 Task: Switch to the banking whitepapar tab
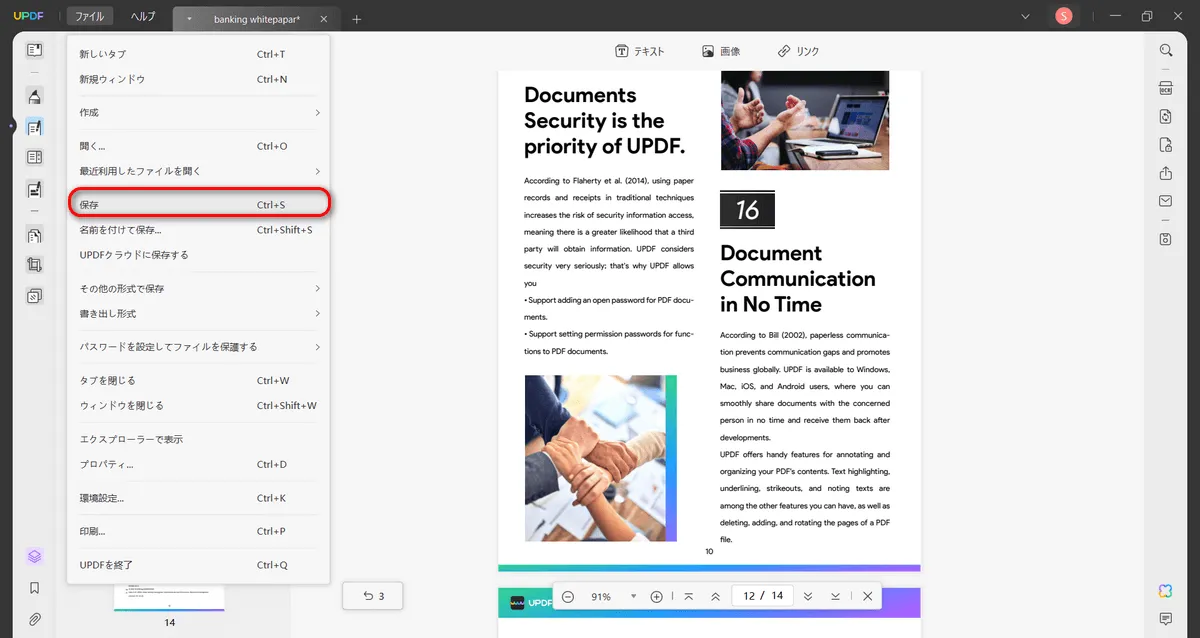[x=255, y=19]
